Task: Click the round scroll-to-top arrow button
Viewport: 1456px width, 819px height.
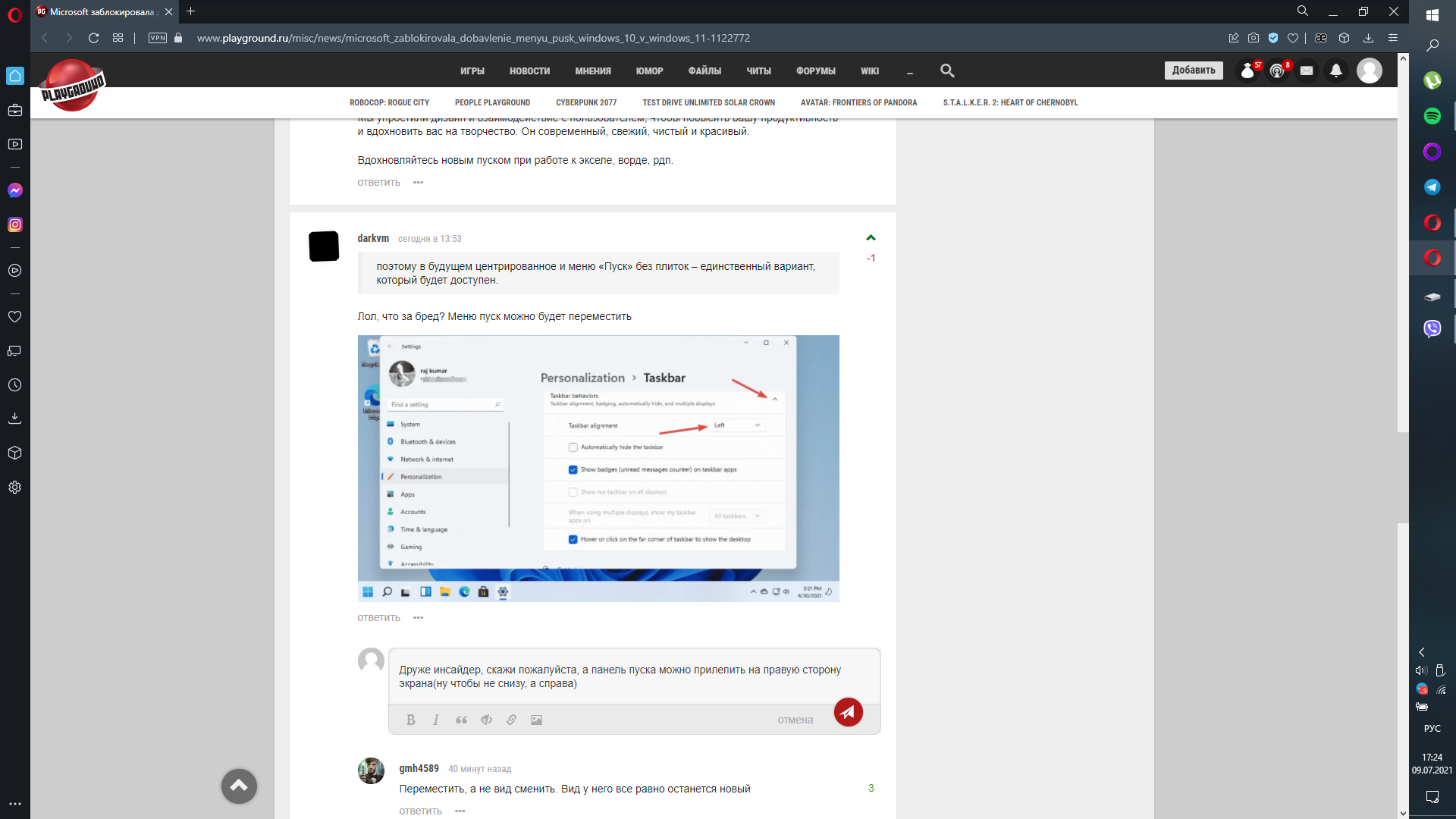Action: [239, 786]
